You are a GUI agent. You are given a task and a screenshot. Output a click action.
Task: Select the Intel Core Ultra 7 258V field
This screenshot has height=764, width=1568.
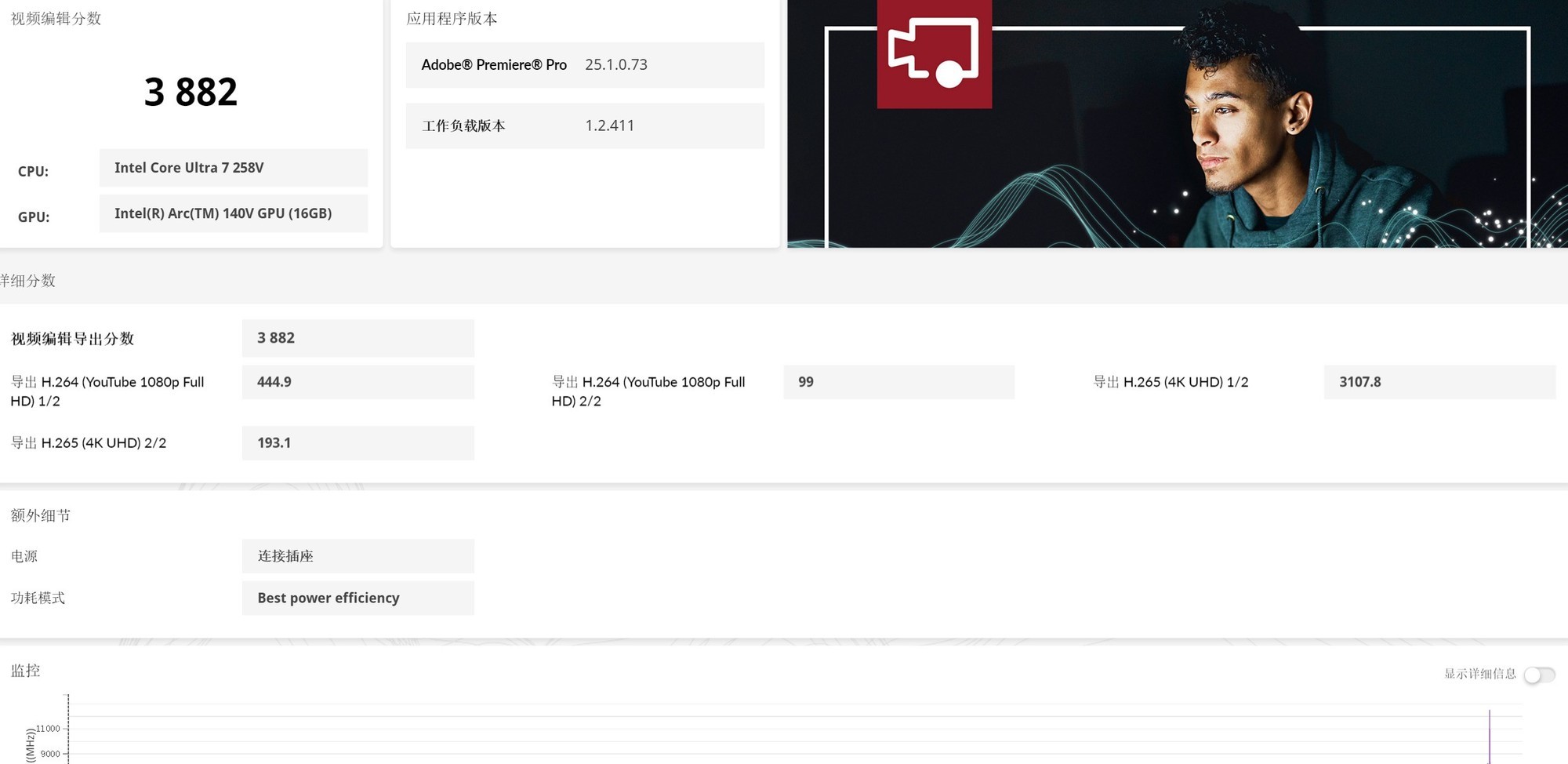(x=233, y=168)
